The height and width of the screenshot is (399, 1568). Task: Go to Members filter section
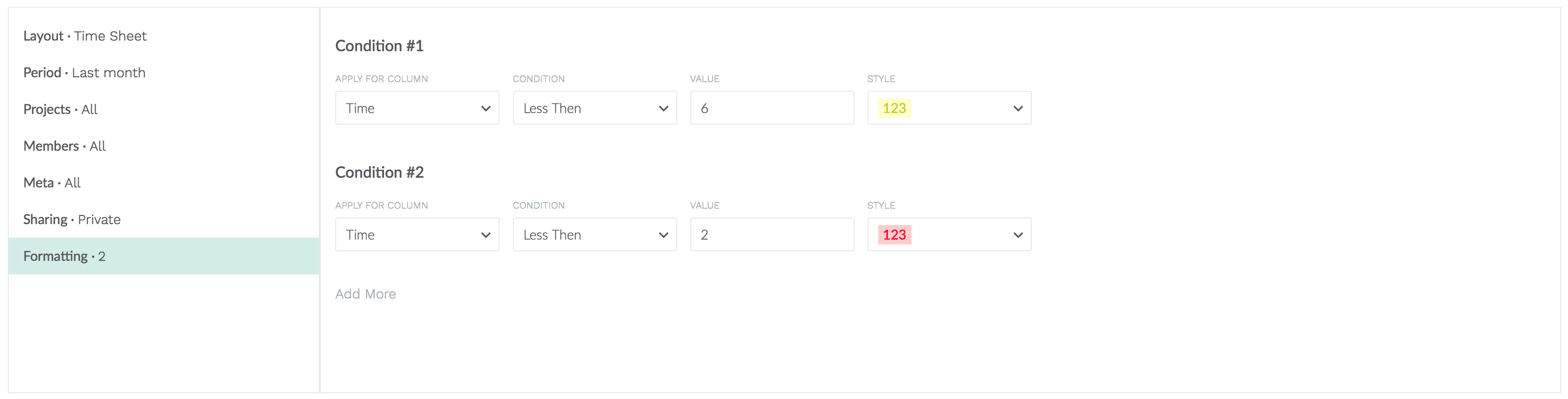(x=65, y=146)
